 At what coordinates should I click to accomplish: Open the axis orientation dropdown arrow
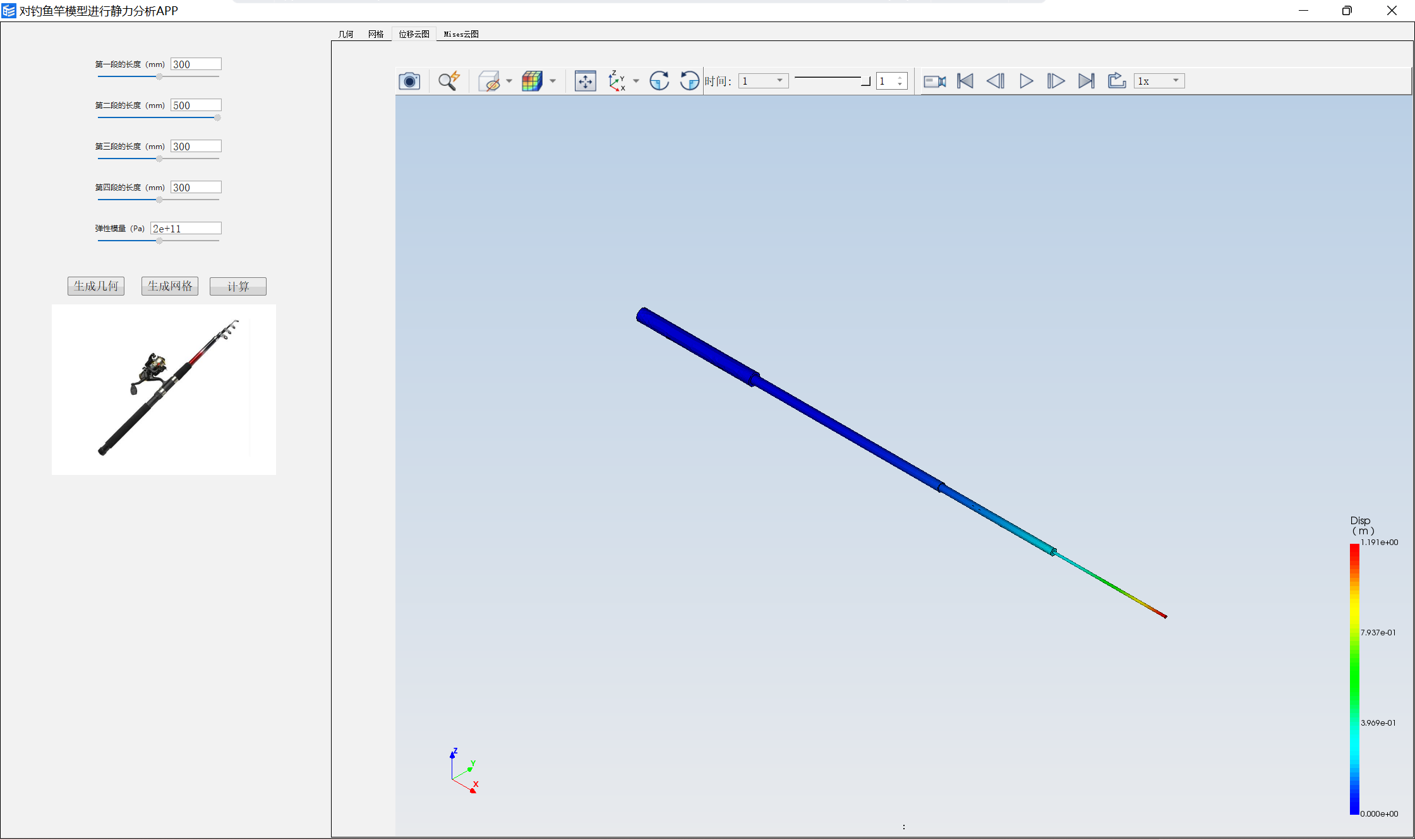(636, 81)
